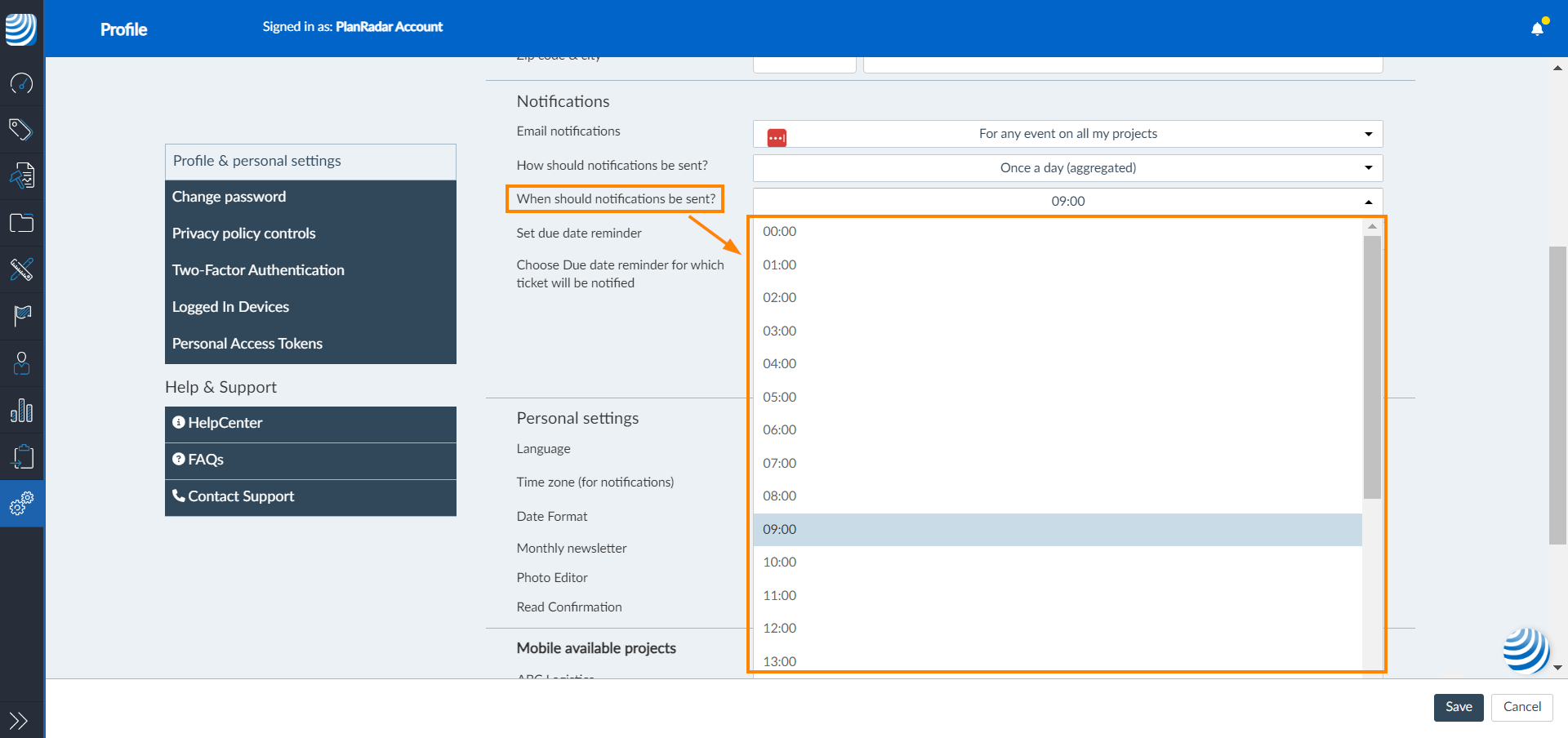Viewport: 1568px width, 738px height.
Task: Click the flag icon in sidebar
Action: click(21, 316)
